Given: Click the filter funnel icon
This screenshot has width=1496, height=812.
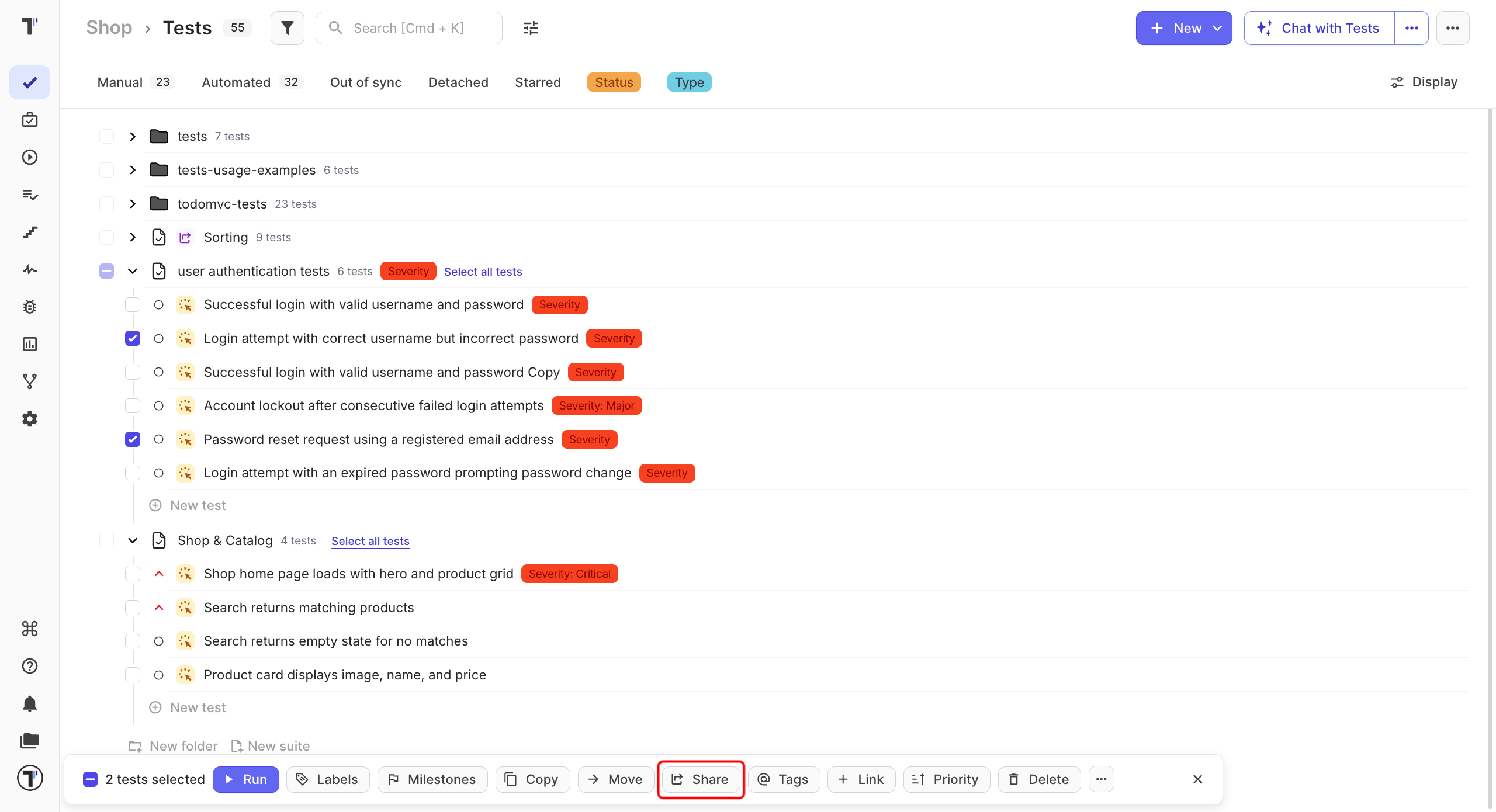Looking at the screenshot, I should 288,28.
